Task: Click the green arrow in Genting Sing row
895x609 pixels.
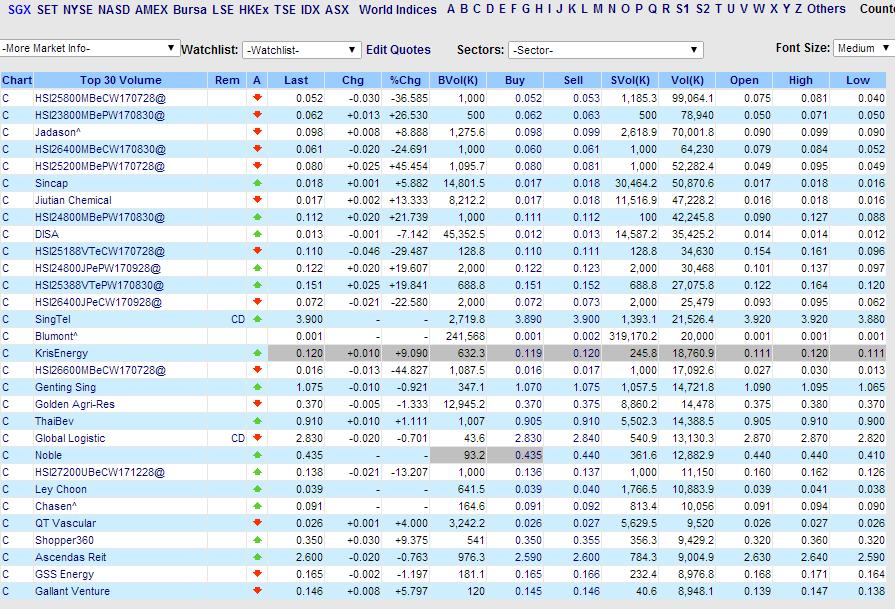Action: (257, 387)
